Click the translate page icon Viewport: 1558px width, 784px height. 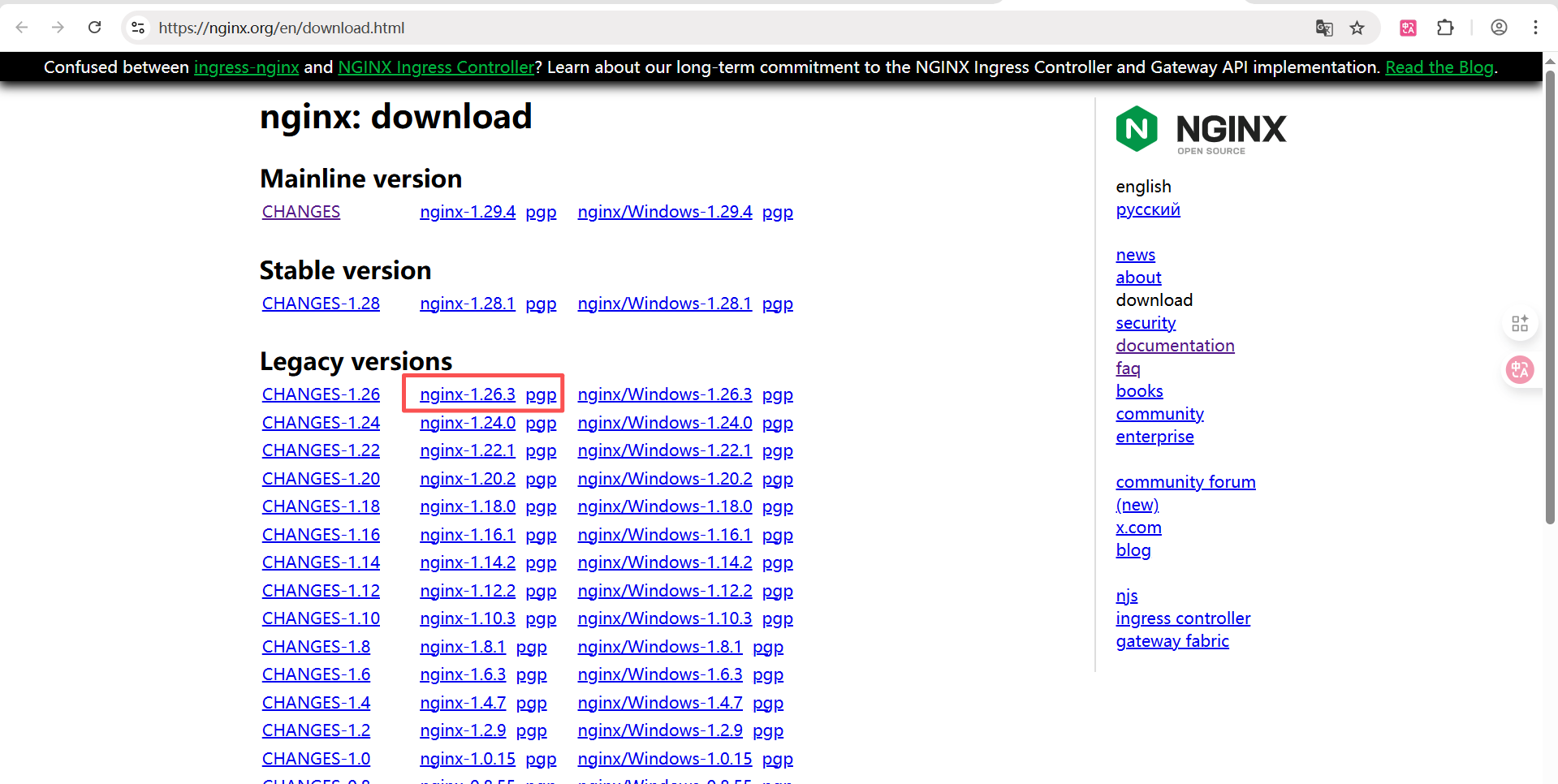coord(1324,28)
